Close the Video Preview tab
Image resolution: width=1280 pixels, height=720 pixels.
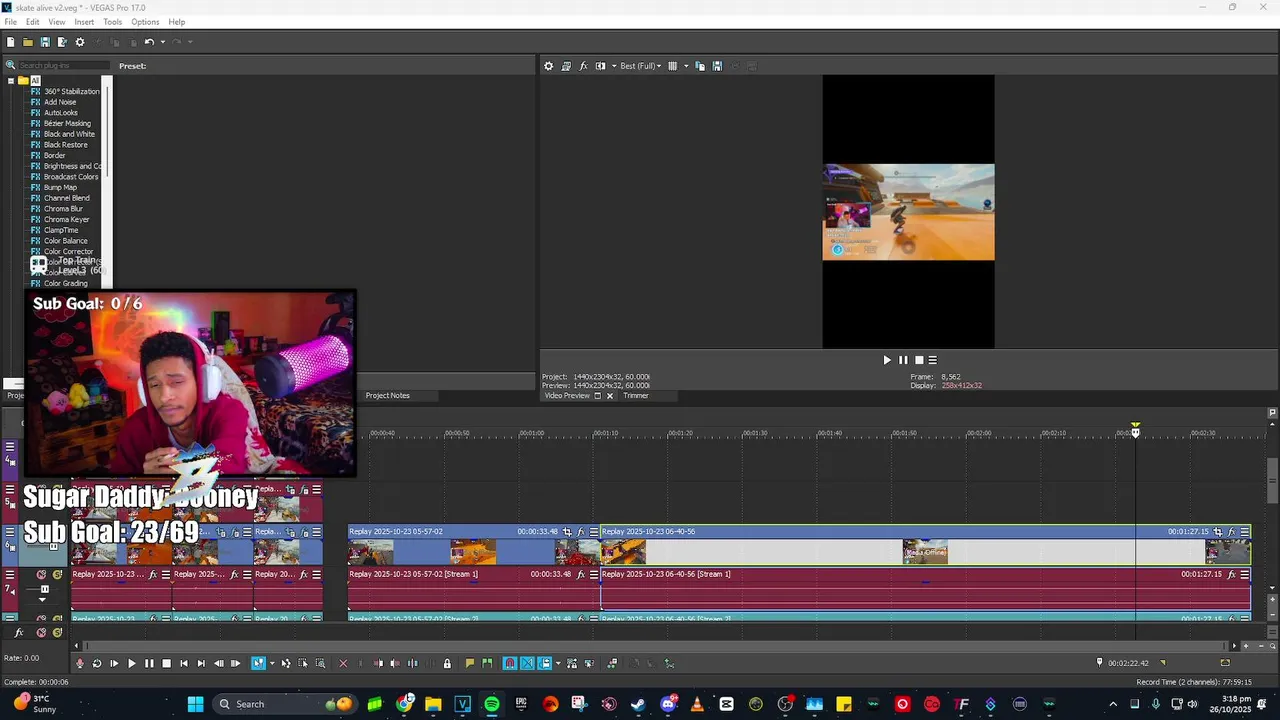pos(610,396)
